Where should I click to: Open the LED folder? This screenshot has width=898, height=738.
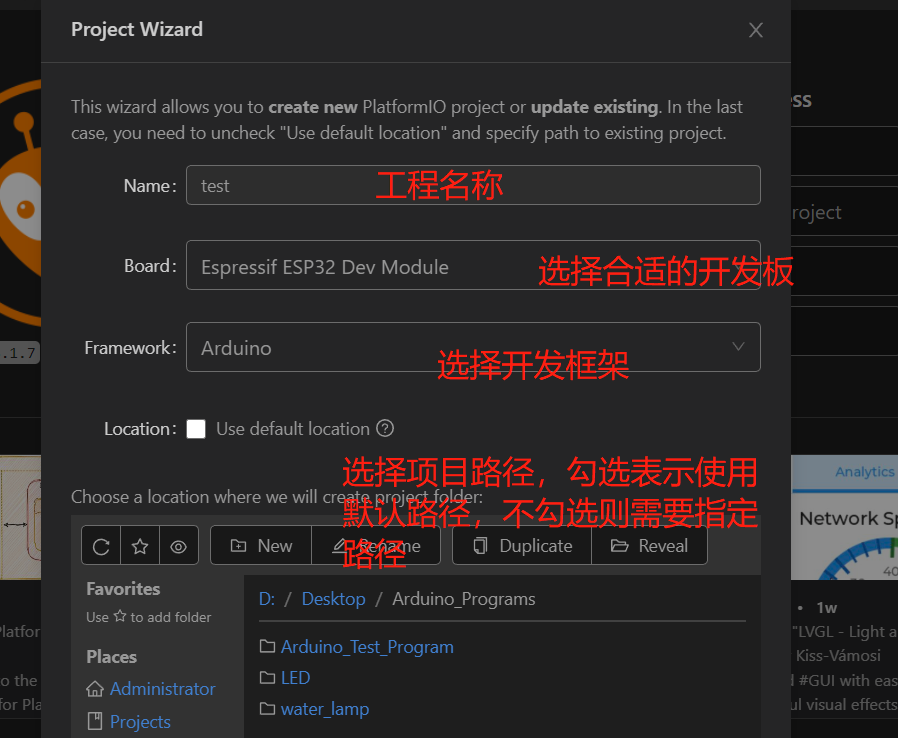(x=296, y=678)
